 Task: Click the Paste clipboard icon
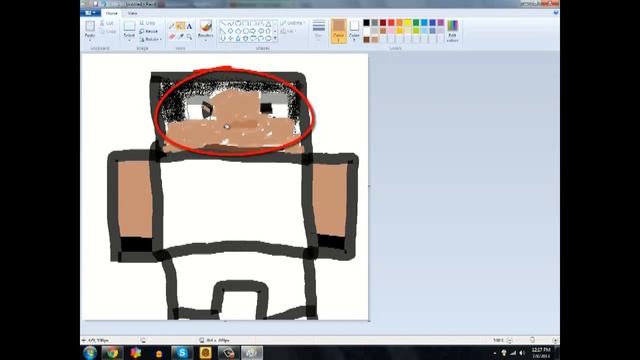pos(90,26)
